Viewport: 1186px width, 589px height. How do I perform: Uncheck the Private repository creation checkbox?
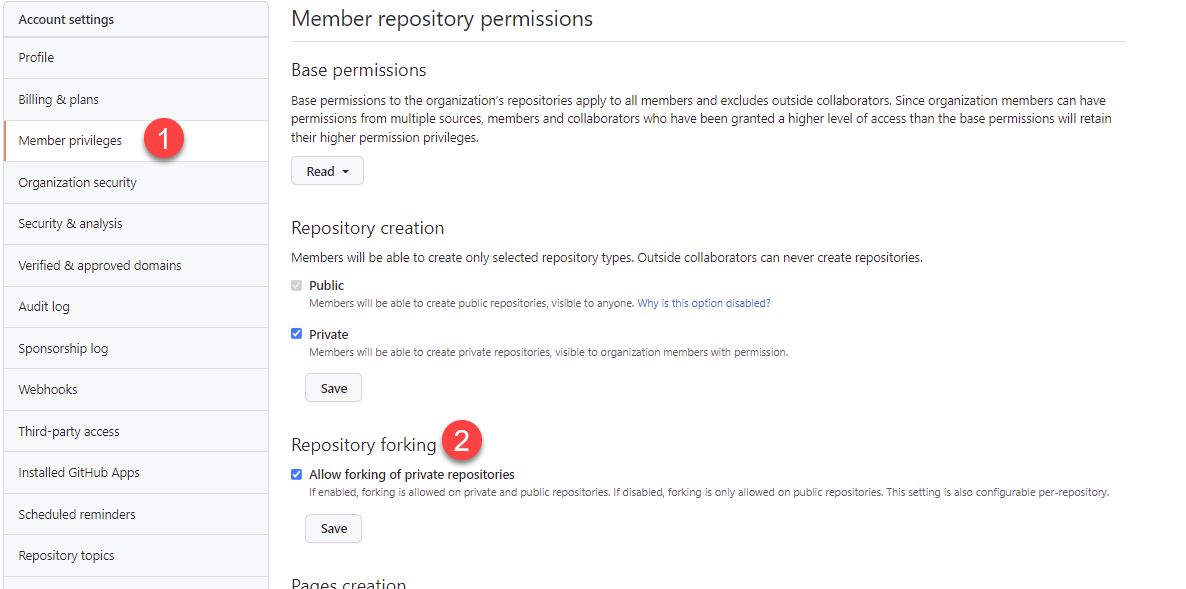tap(296, 334)
